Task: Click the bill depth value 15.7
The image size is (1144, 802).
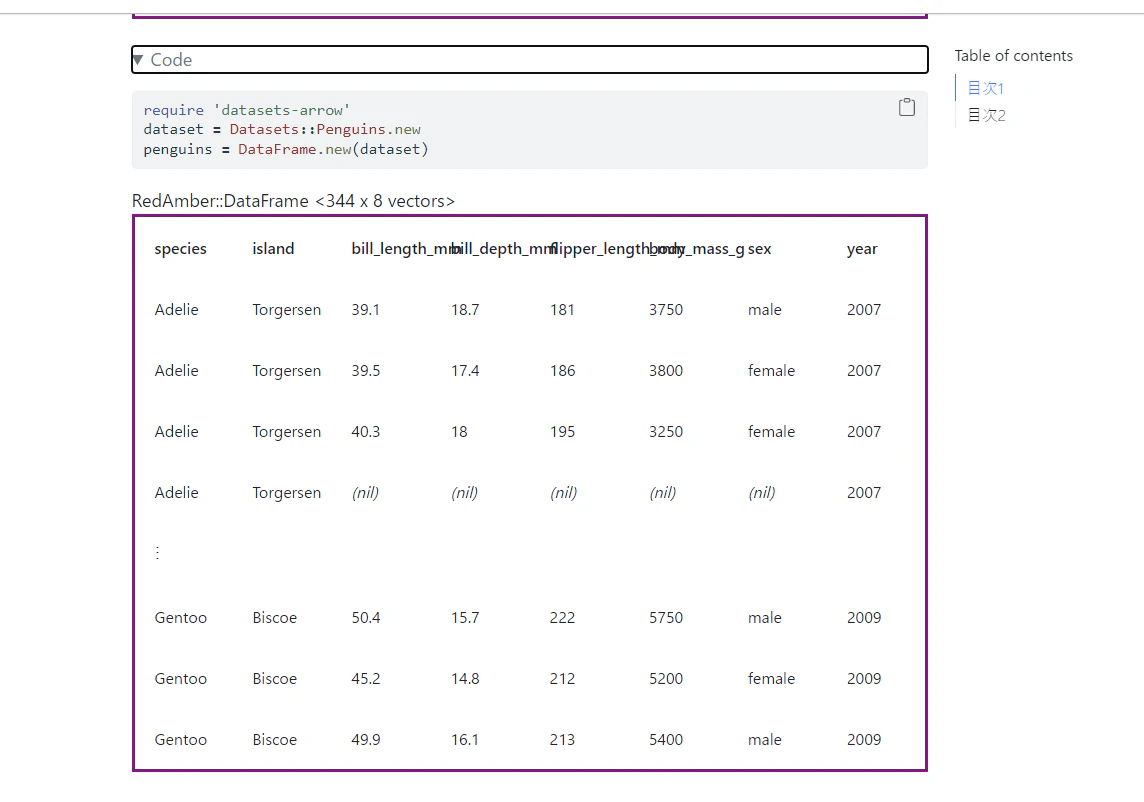Action: 465,618
